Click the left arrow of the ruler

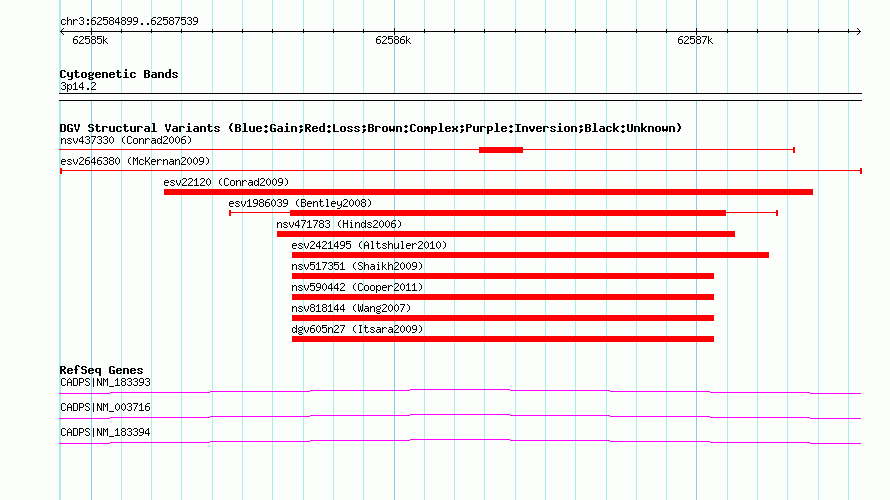coord(62,32)
